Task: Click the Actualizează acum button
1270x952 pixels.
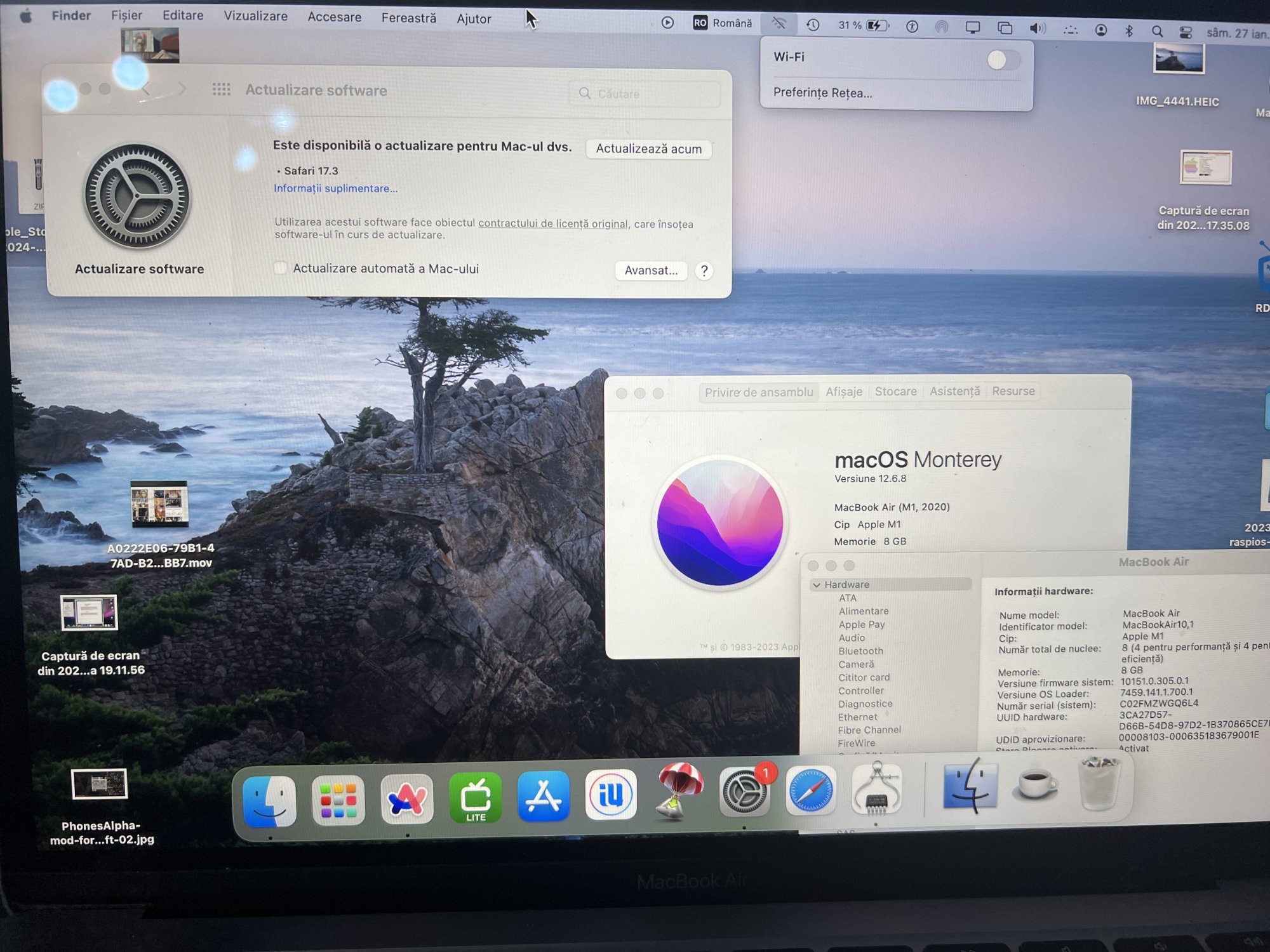Action: (x=648, y=149)
